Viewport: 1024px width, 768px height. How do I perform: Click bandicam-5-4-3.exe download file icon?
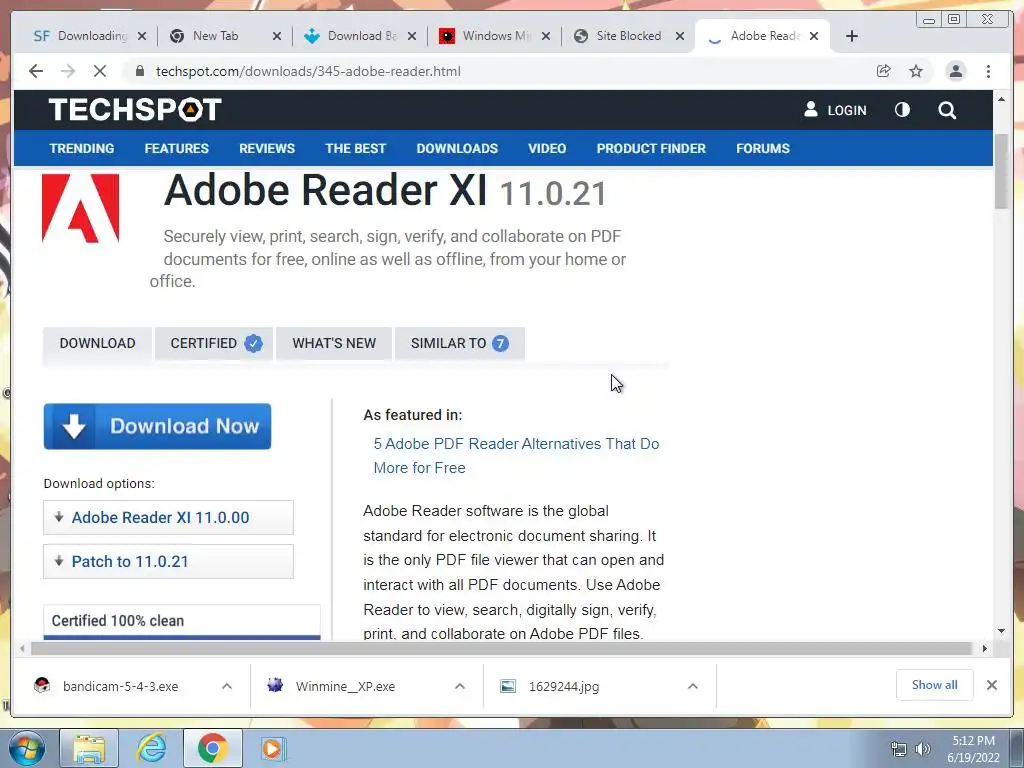(42, 685)
